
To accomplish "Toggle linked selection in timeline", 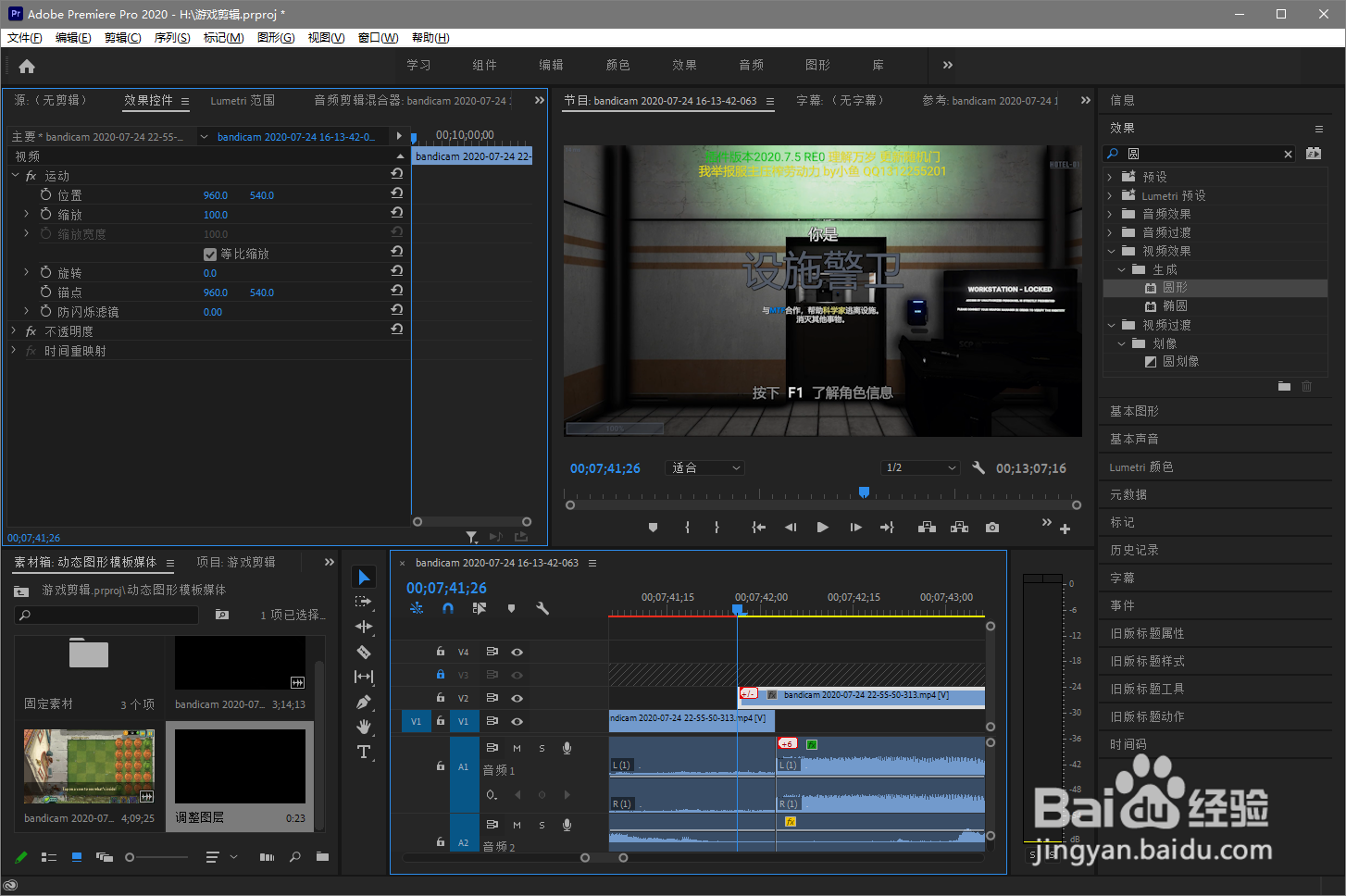I will tap(479, 608).
